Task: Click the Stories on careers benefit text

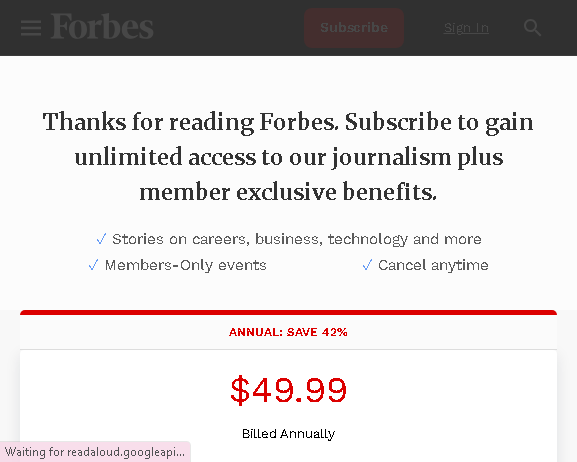Action: (x=297, y=239)
